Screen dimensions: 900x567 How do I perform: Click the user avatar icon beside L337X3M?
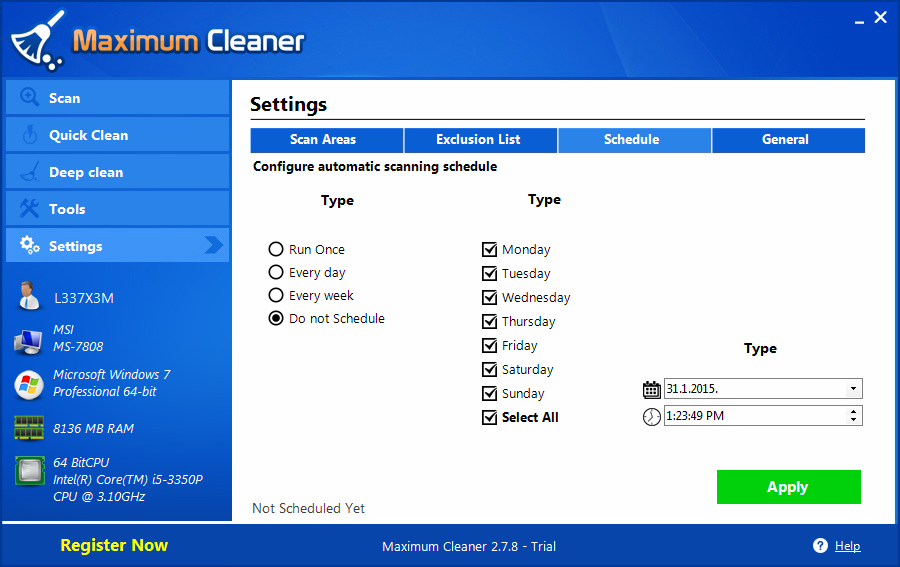click(x=28, y=296)
